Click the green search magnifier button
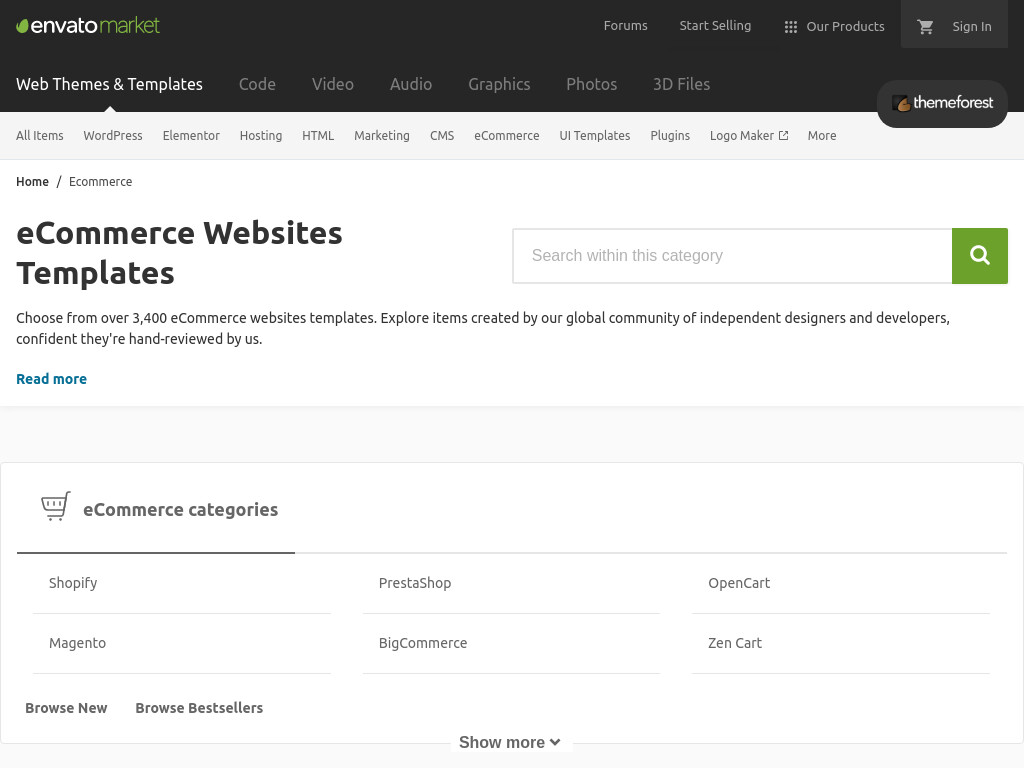The height and width of the screenshot is (768, 1024). coord(980,256)
